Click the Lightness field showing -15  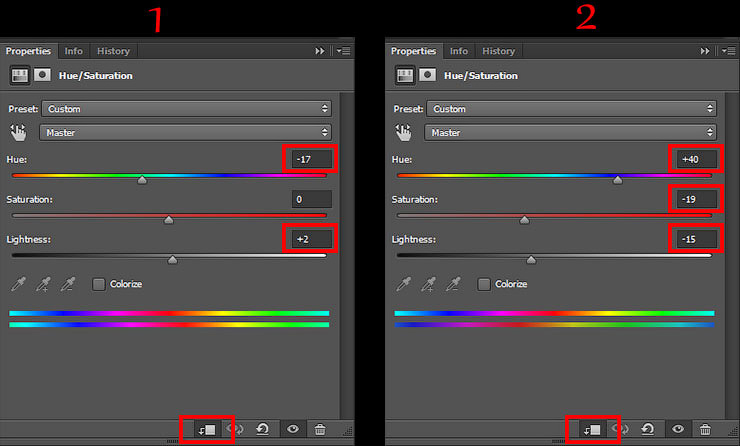697,239
